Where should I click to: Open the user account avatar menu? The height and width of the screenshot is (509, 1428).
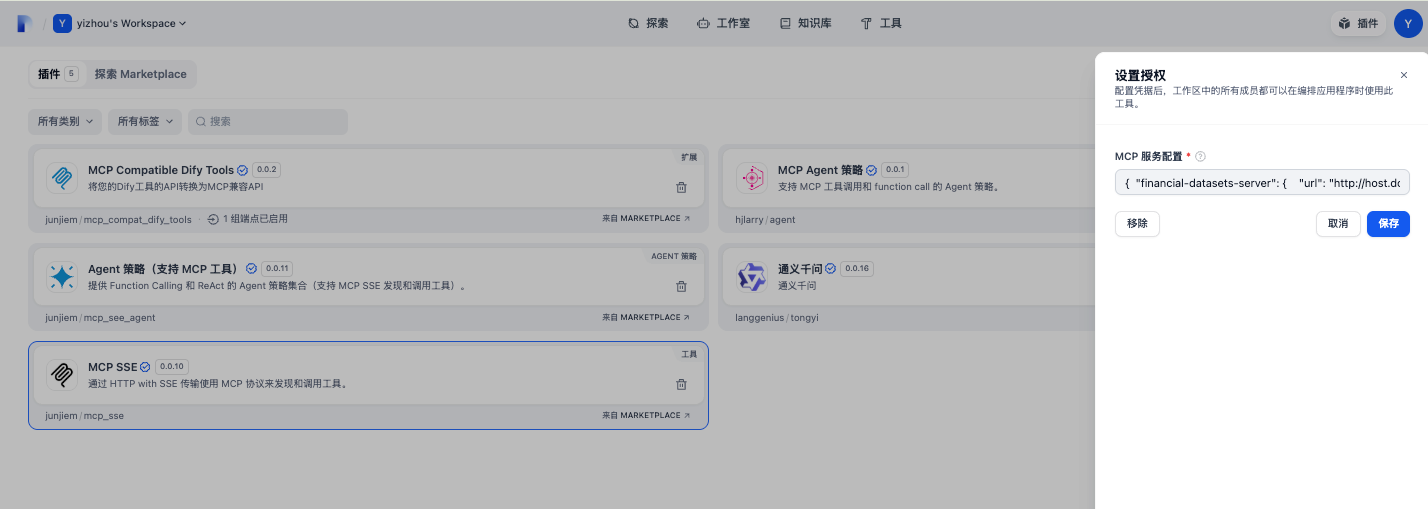(1408, 23)
